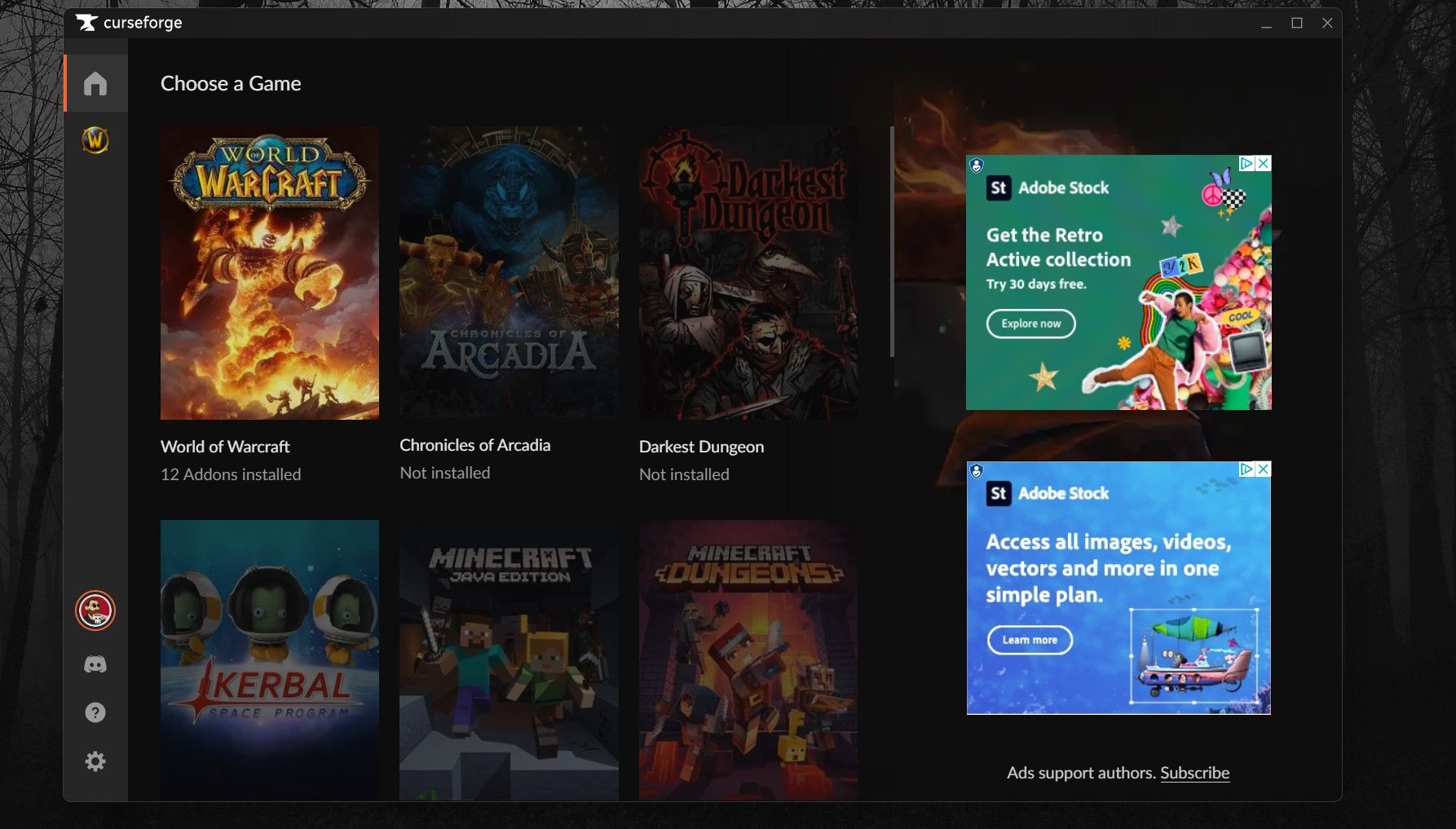This screenshot has width=1456, height=829.
Task: Click the 12 Addons installed label under WoW
Action: click(x=231, y=474)
